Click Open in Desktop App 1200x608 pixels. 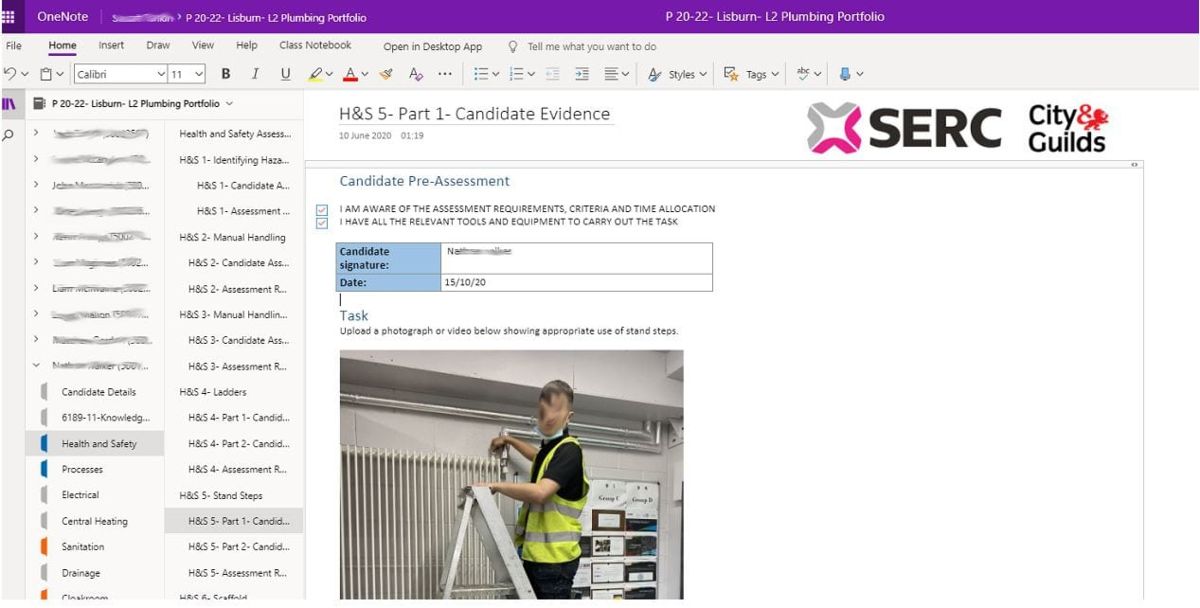pyautogui.click(x=432, y=46)
